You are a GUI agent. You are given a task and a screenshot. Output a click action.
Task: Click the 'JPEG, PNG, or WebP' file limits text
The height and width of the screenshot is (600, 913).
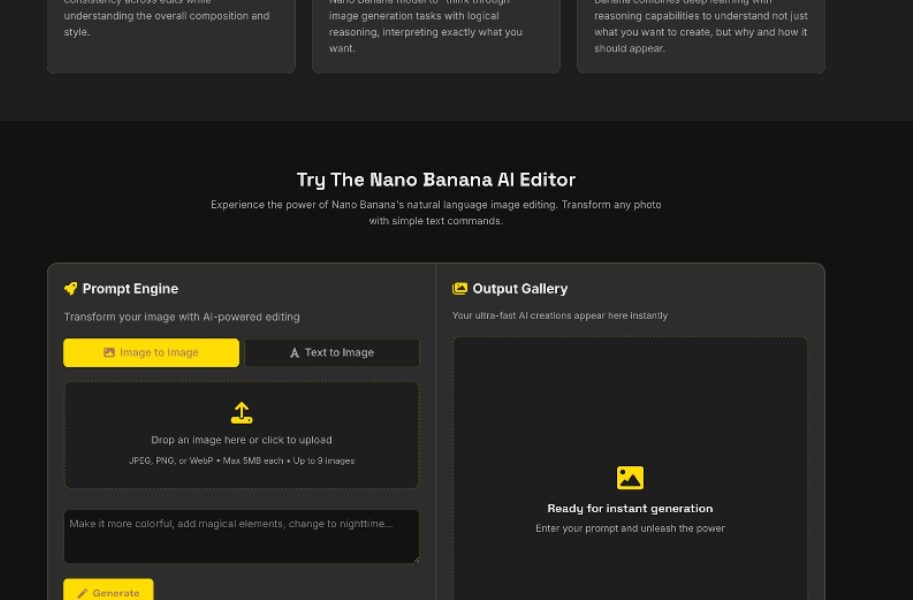click(x=241, y=461)
